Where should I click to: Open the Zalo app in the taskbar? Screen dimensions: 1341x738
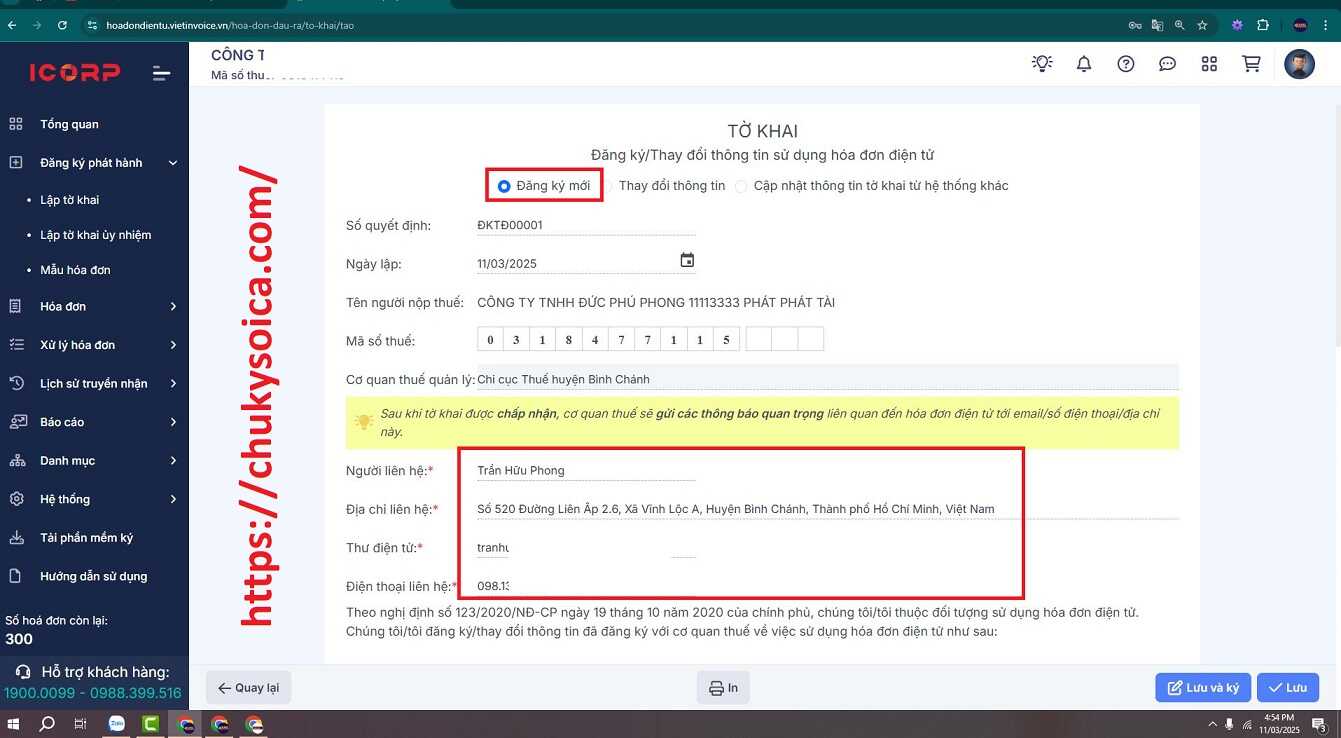[117, 724]
